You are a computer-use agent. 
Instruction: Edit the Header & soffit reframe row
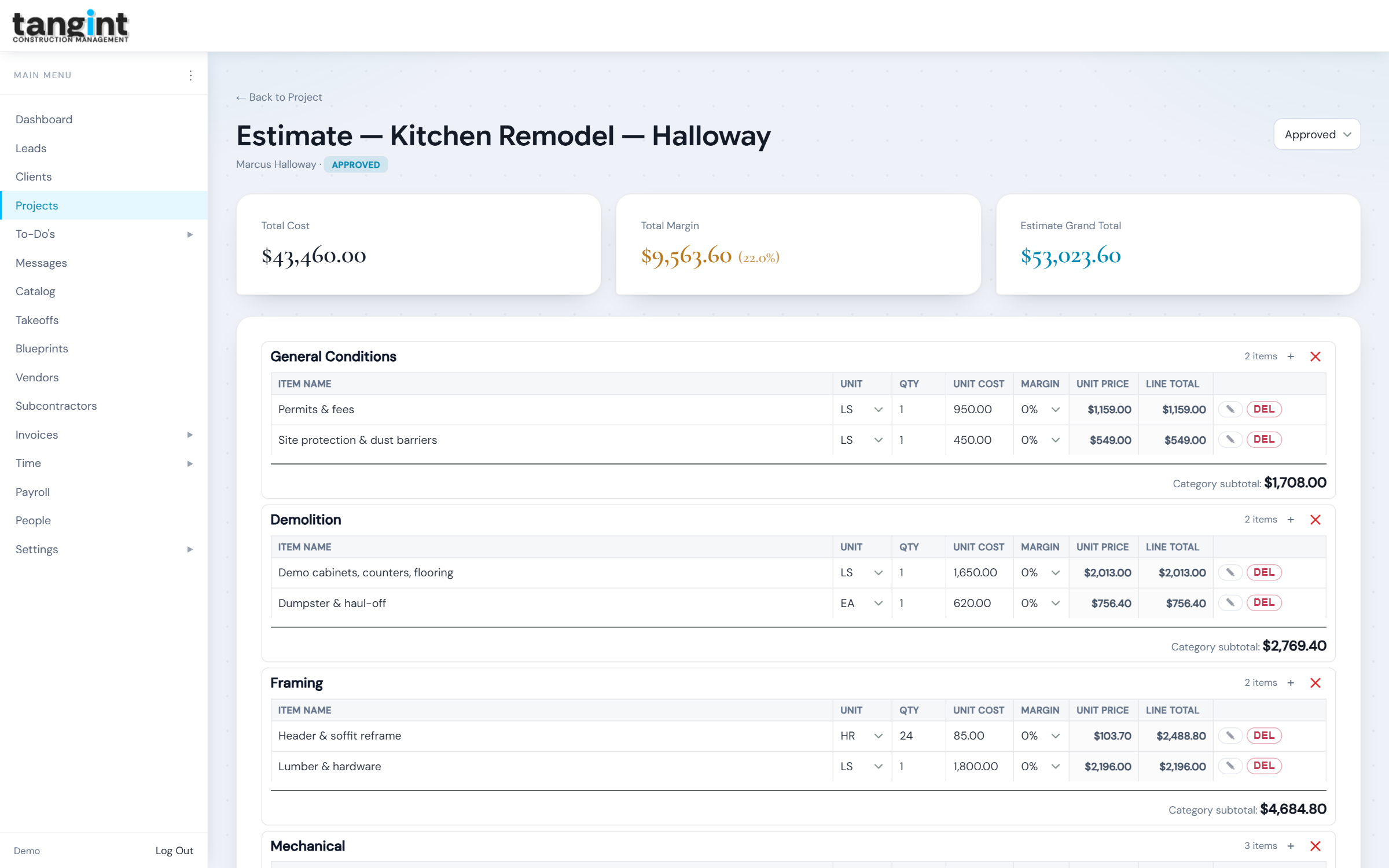pos(1230,735)
